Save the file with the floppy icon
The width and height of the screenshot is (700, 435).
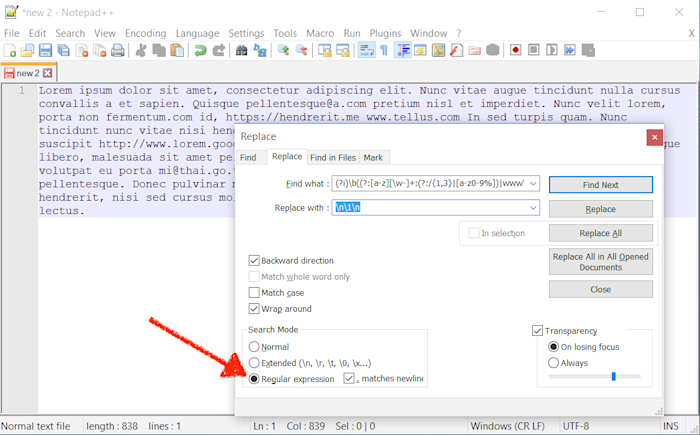point(45,50)
